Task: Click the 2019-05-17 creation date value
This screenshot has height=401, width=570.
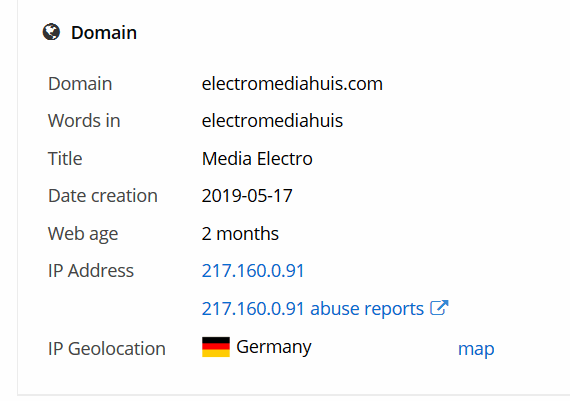Action: 247,196
